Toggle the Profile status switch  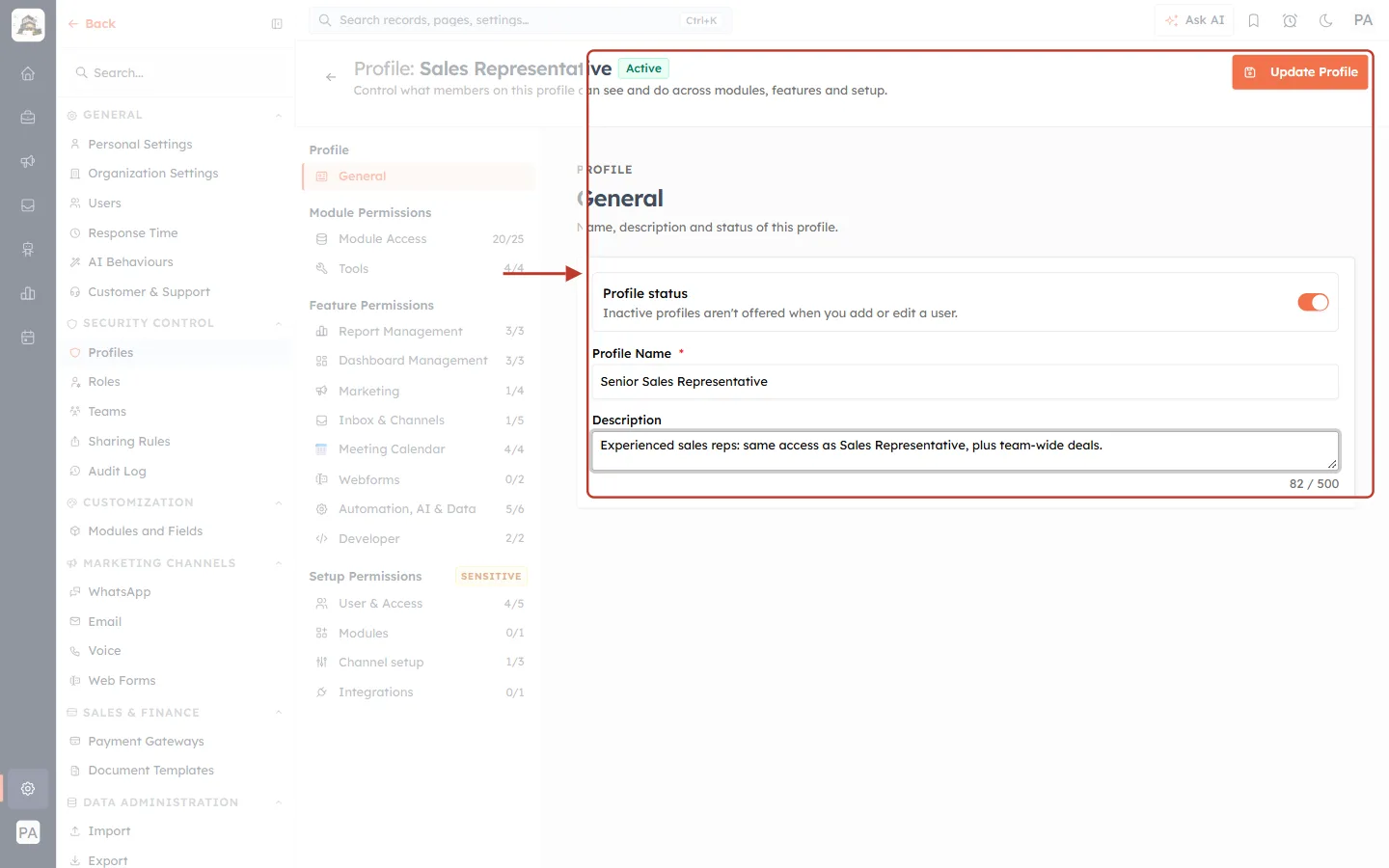tap(1313, 303)
